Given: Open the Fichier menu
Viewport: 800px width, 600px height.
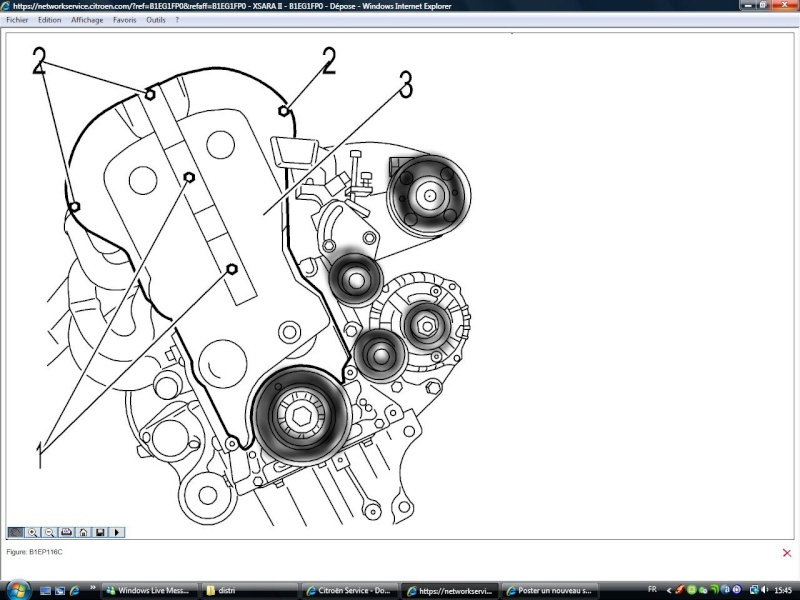Looking at the screenshot, I should [x=19, y=19].
